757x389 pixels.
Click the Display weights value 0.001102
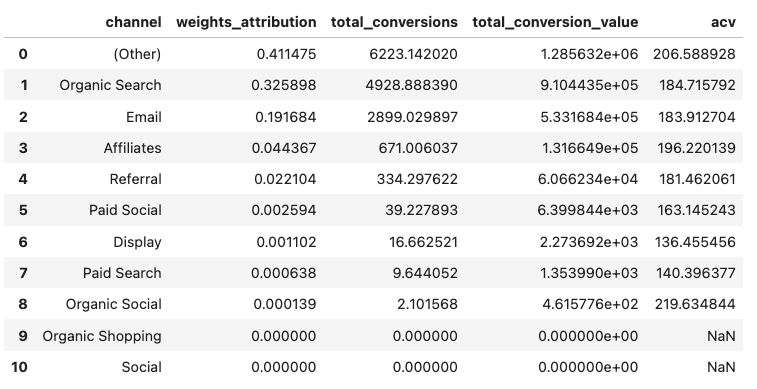click(286, 242)
